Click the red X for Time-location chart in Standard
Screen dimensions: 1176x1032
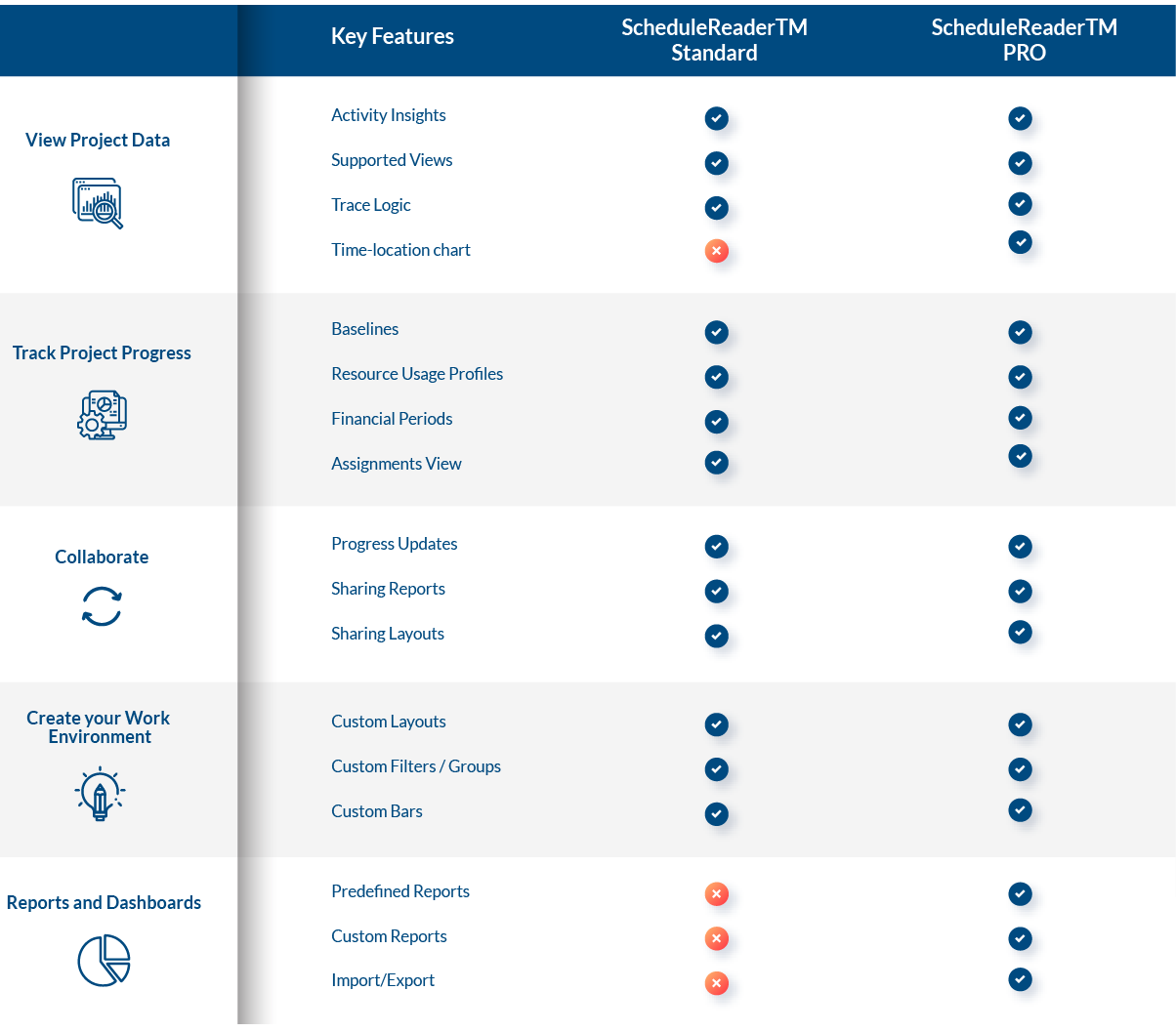[x=716, y=251]
